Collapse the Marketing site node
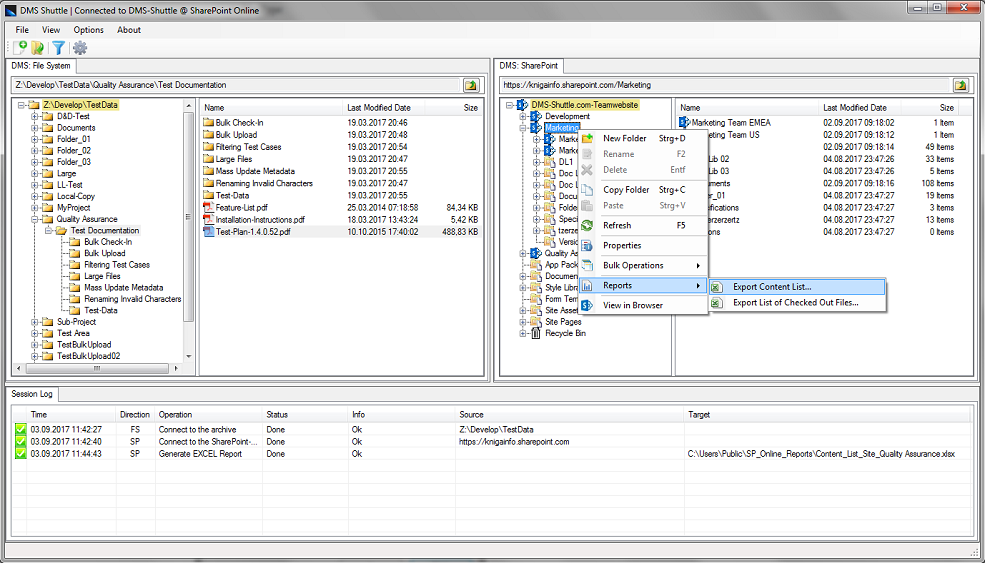The height and width of the screenshot is (563, 985). [523, 128]
